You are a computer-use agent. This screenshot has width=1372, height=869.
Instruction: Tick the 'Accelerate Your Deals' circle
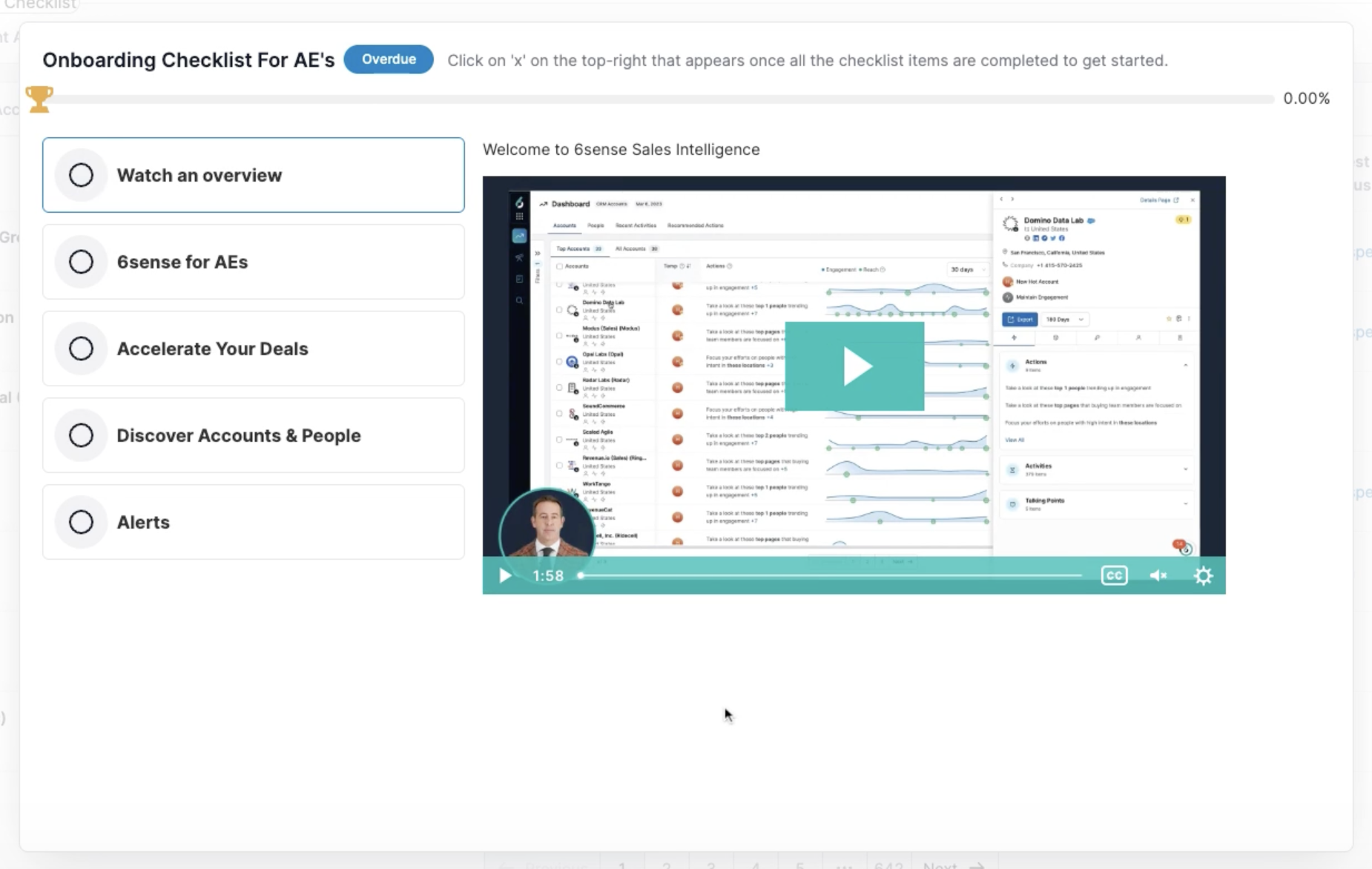click(82, 348)
